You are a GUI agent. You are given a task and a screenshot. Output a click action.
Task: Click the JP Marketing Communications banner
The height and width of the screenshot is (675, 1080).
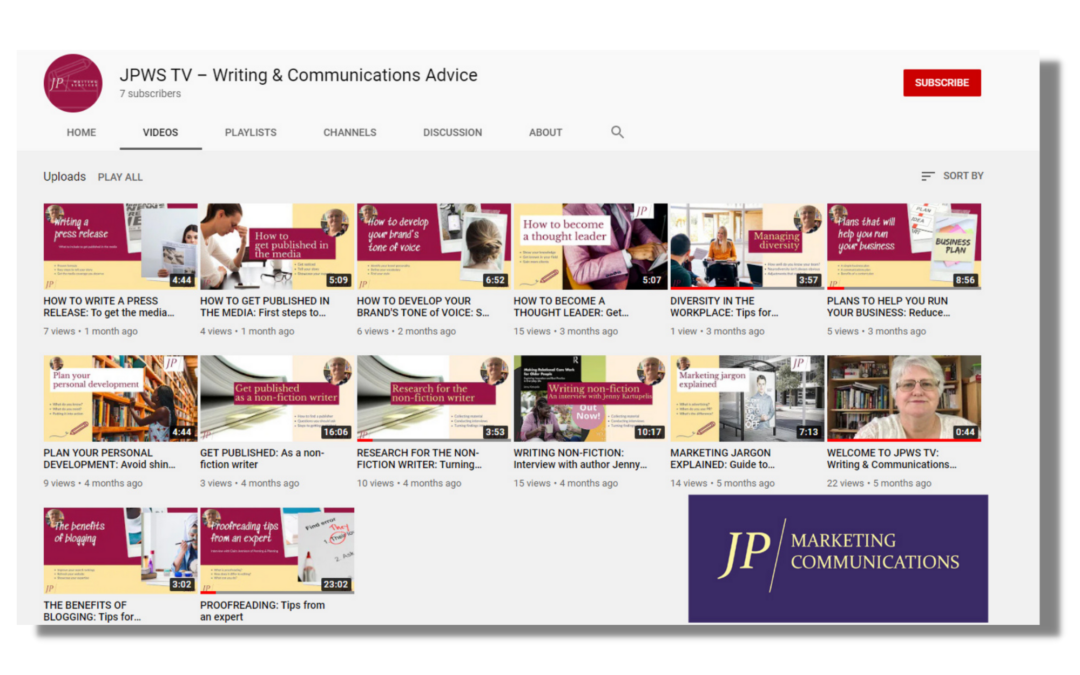pyautogui.click(x=838, y=558)
